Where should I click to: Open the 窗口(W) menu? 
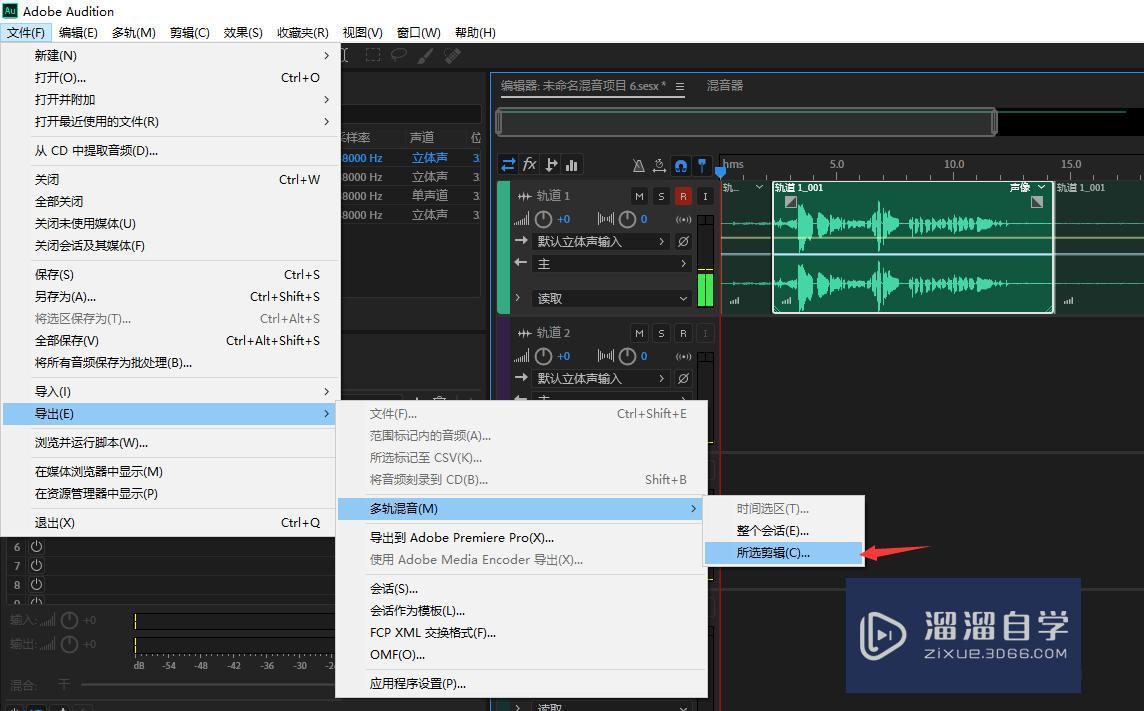[x=418, y=32]
